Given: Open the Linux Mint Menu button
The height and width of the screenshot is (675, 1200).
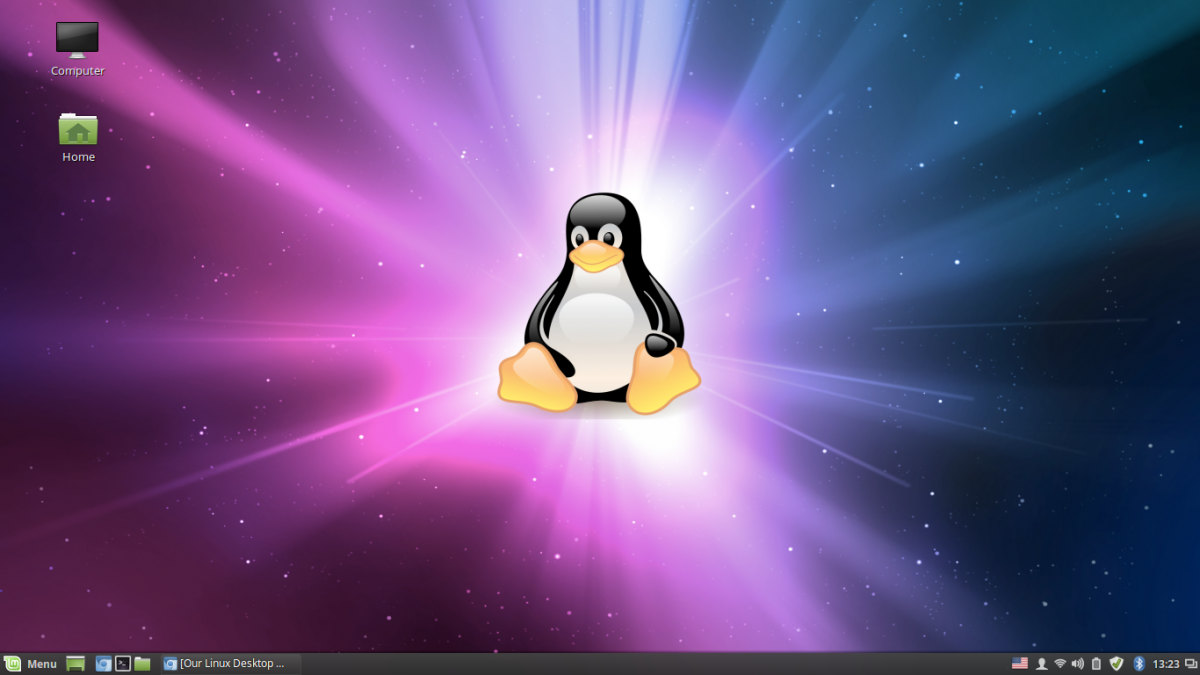Looking at the screenshot, I should 30,664.
